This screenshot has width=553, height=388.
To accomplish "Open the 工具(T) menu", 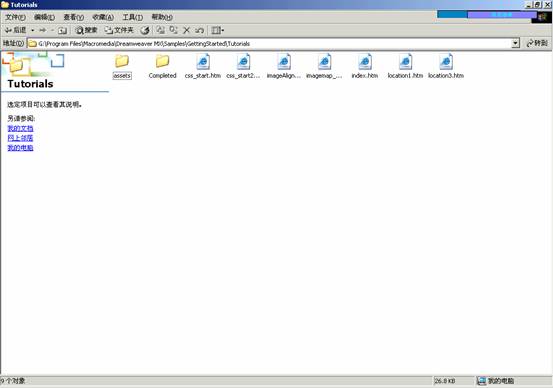I will coord(133,17).
